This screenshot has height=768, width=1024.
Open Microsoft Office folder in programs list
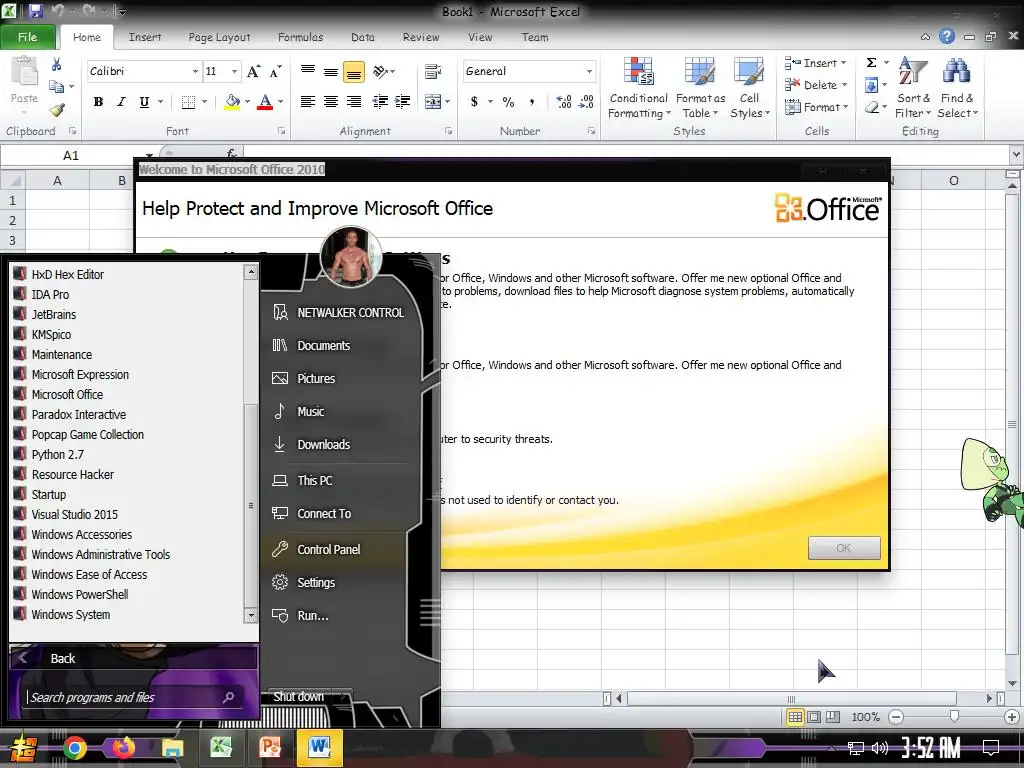pyautogui.click(x=67, y=394)
